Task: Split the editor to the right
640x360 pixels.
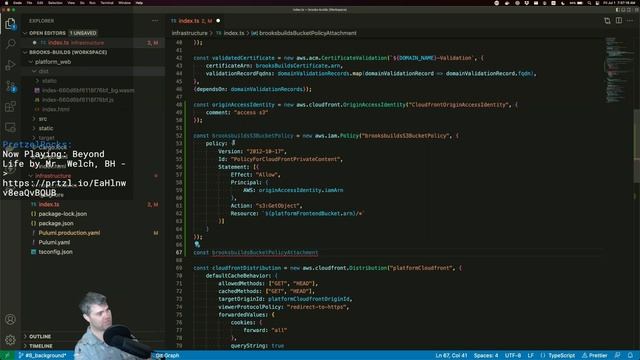Action: [x=619, y=20]
